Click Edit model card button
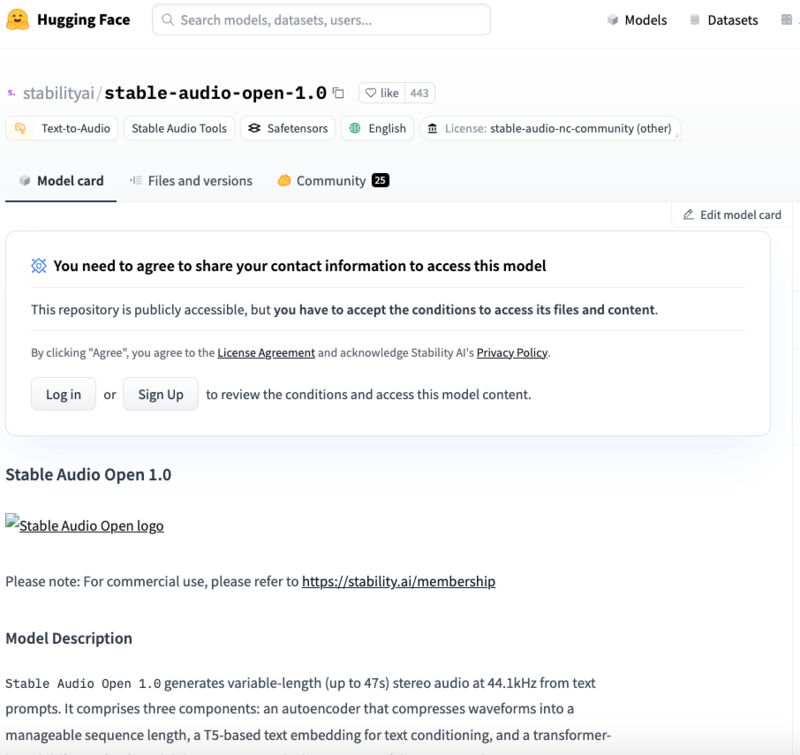 [x=732, y=215]
